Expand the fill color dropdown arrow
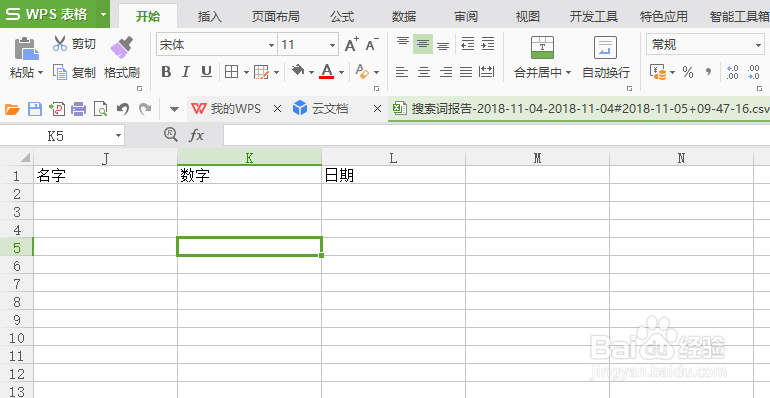Image resolution: width=770 pixels, height=398 pixels. coord(311,73)
